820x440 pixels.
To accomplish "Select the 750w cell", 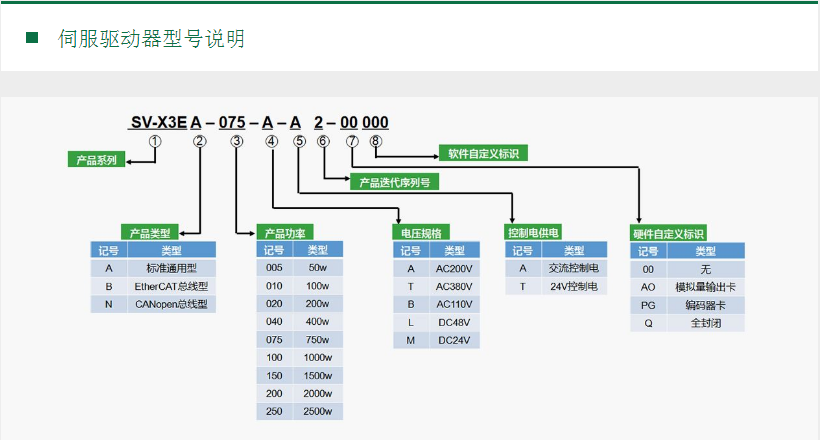I will pos(317,340).
